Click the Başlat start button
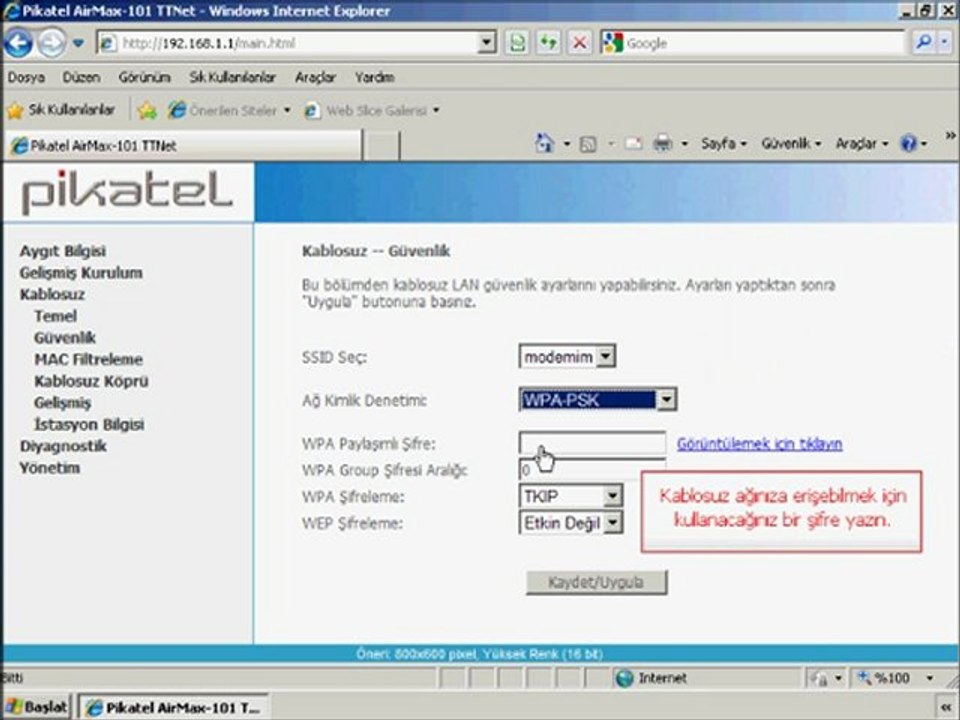 pyautogui.click(x=37, y=707)
